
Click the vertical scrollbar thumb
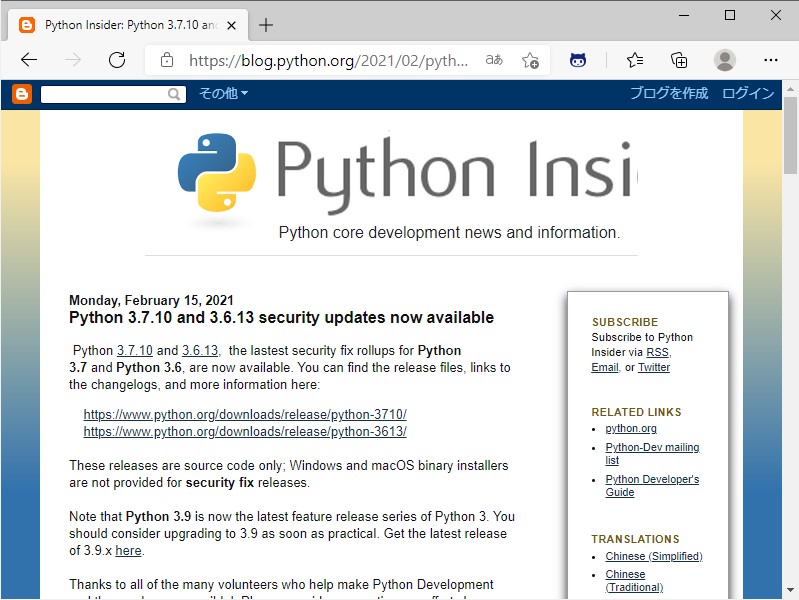pos(790,135)
